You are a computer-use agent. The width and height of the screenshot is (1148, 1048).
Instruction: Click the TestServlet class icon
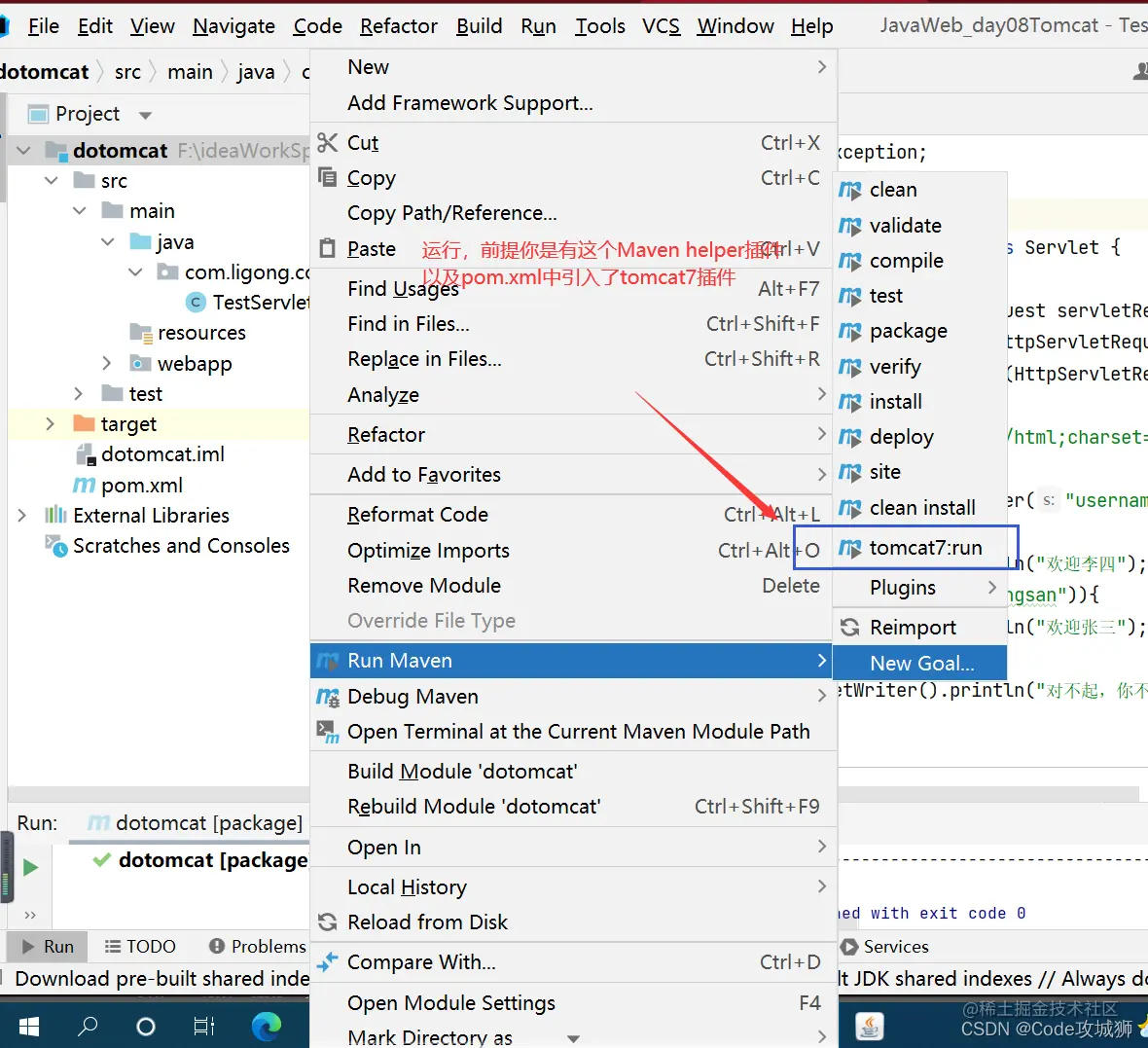(196, 303)
